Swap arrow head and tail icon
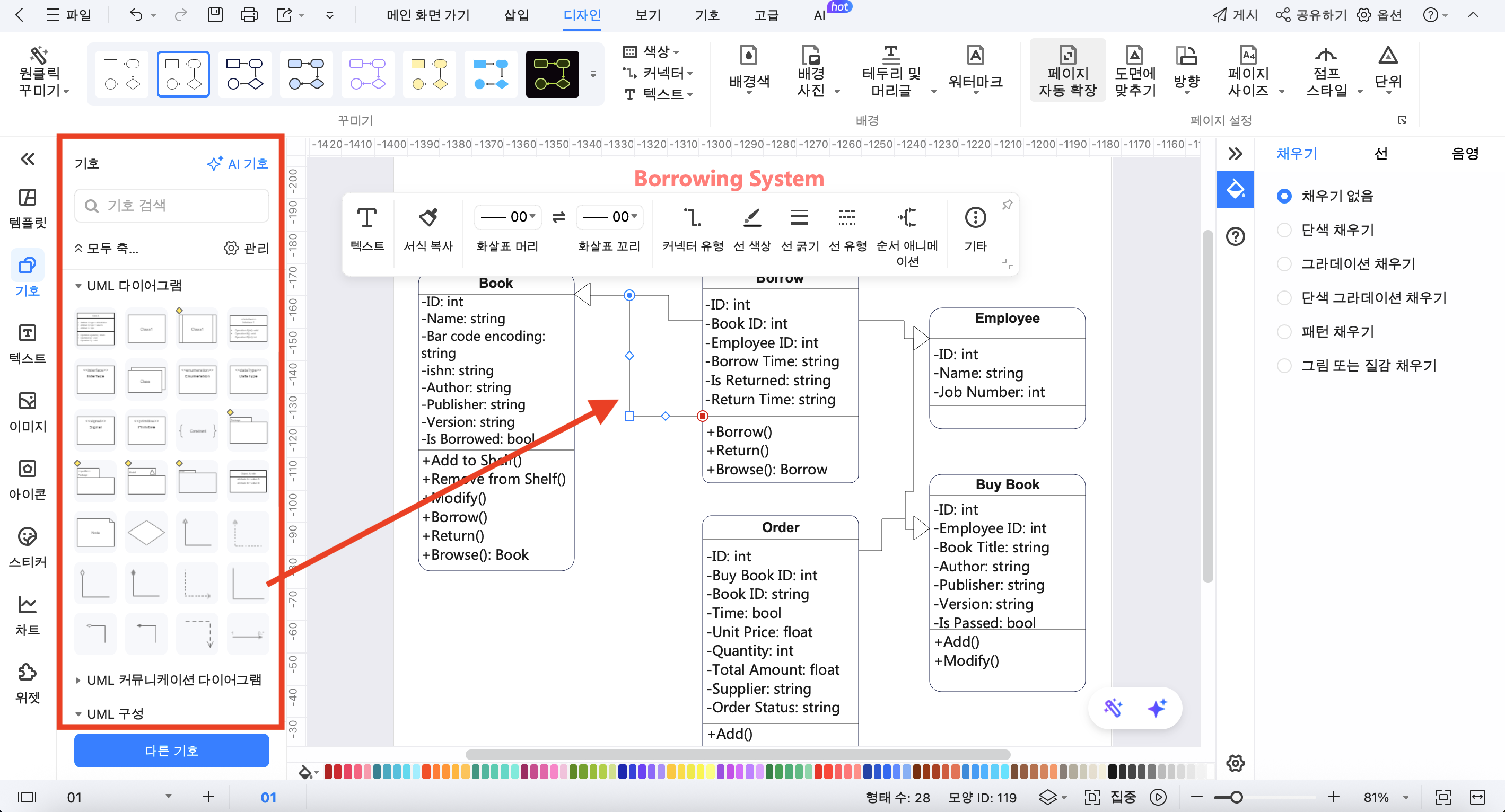Screen dimensions: 1505x812 (x=558, y=217)
